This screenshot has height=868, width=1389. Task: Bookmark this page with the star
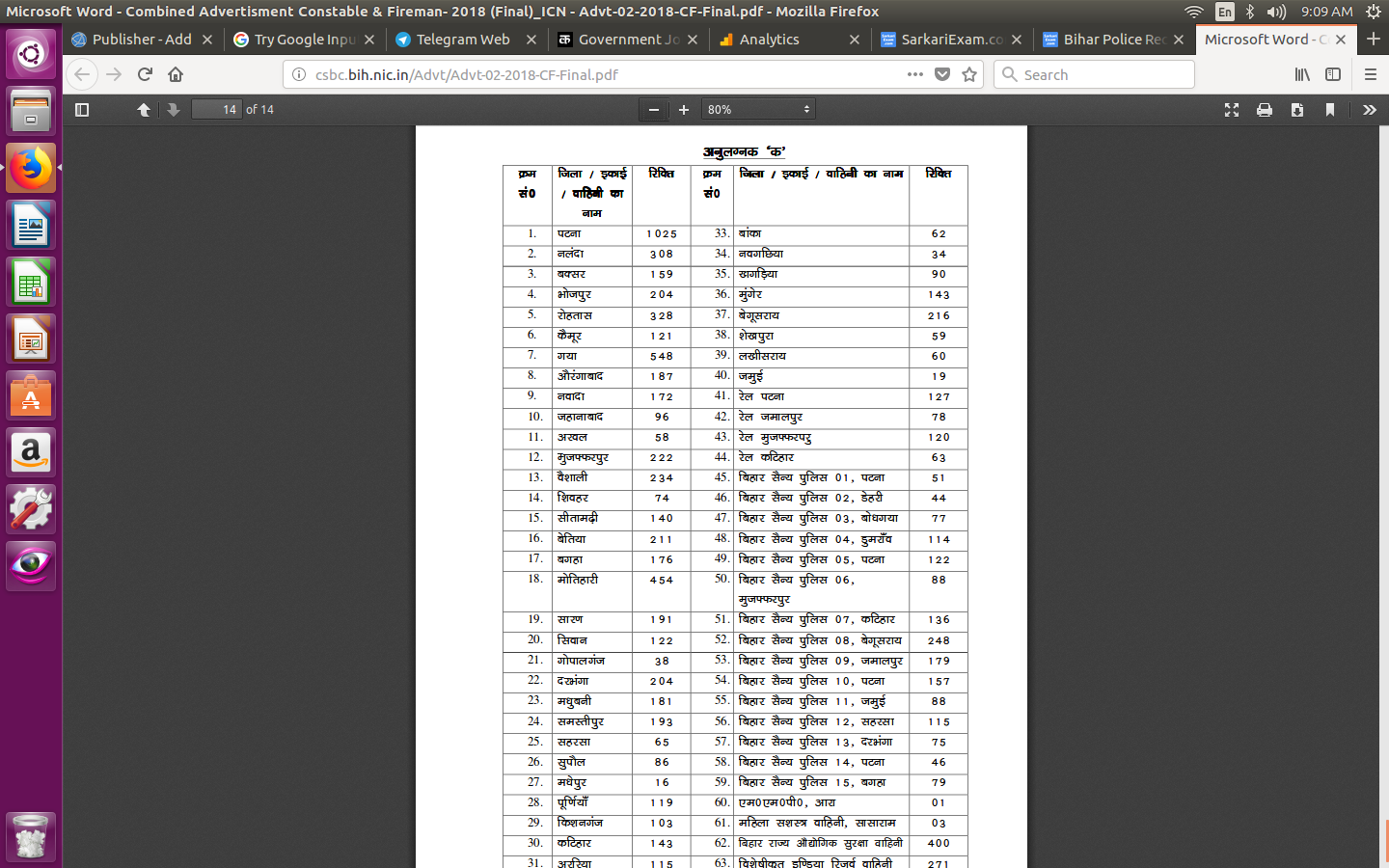(x=969, y=74)
